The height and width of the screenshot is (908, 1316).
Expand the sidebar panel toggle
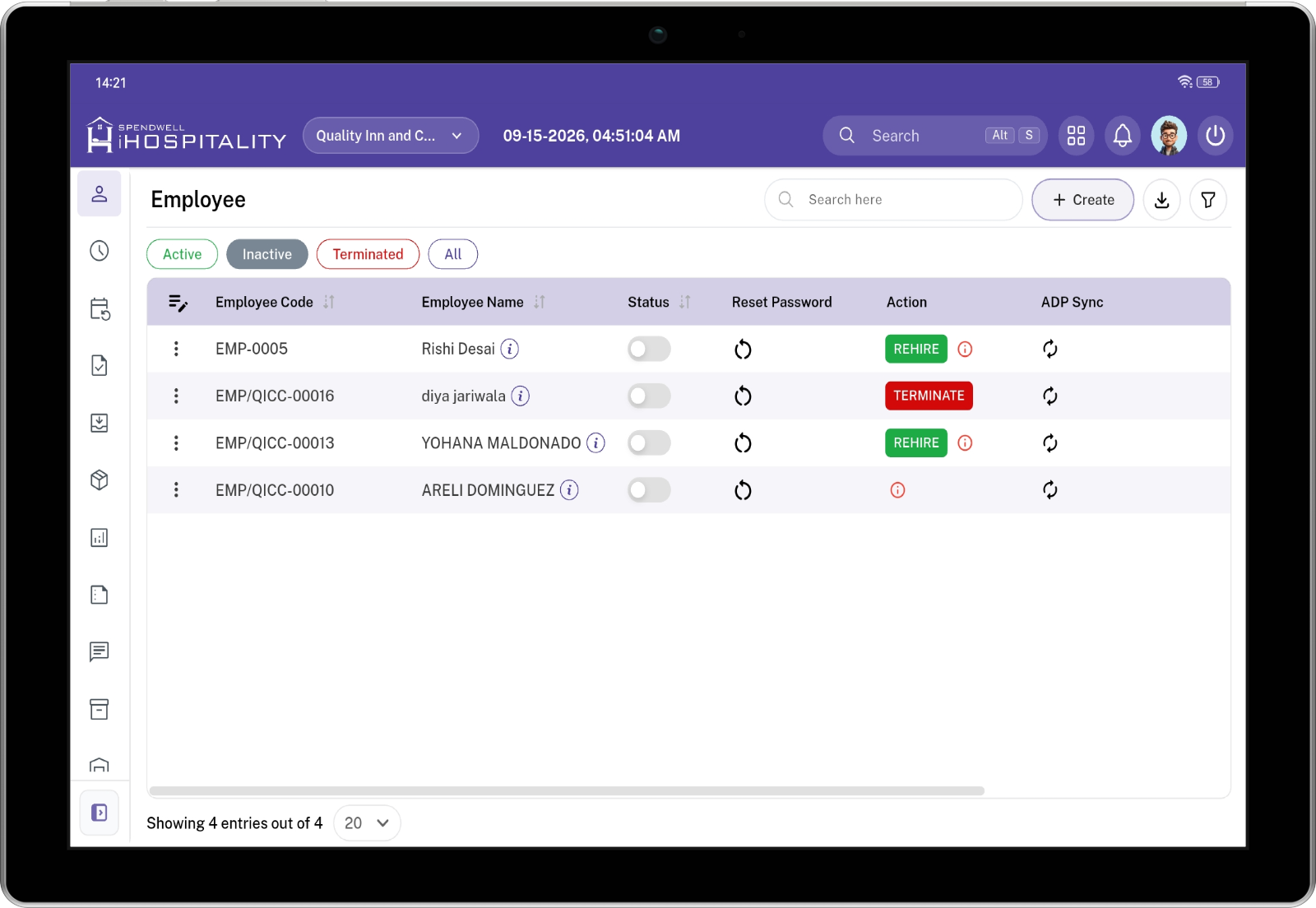coord(100,813)
